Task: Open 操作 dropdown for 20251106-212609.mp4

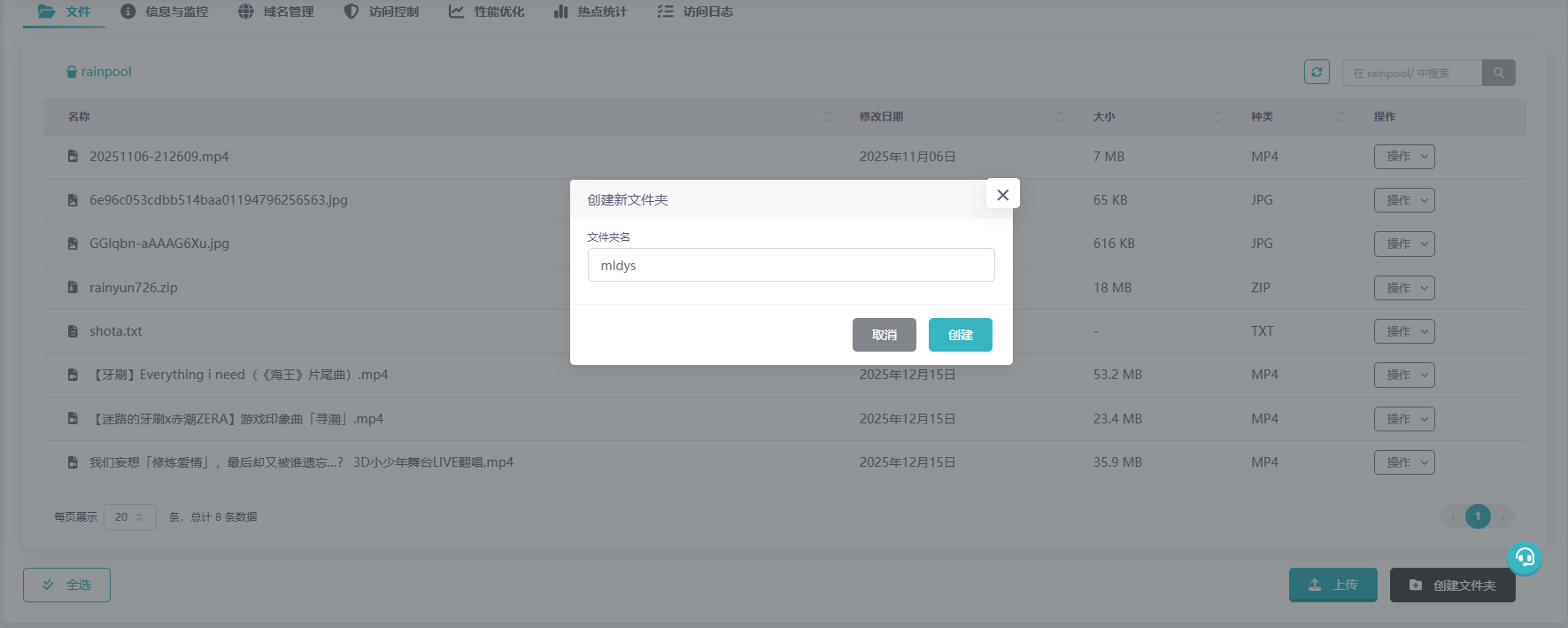Action: (1403, 157)
